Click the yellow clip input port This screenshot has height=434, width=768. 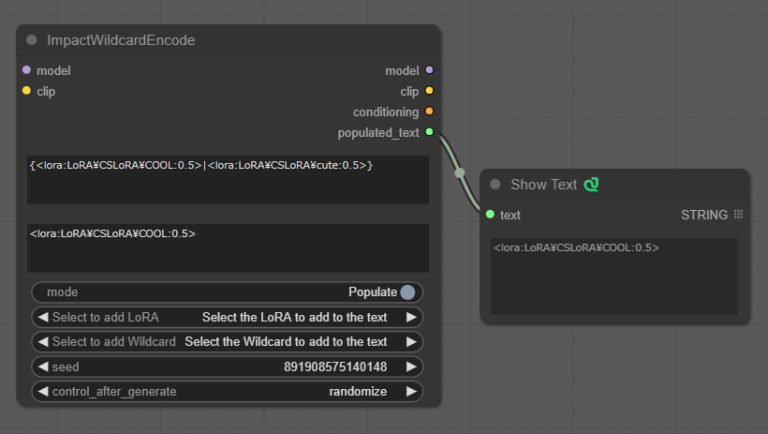pos(27,91)
